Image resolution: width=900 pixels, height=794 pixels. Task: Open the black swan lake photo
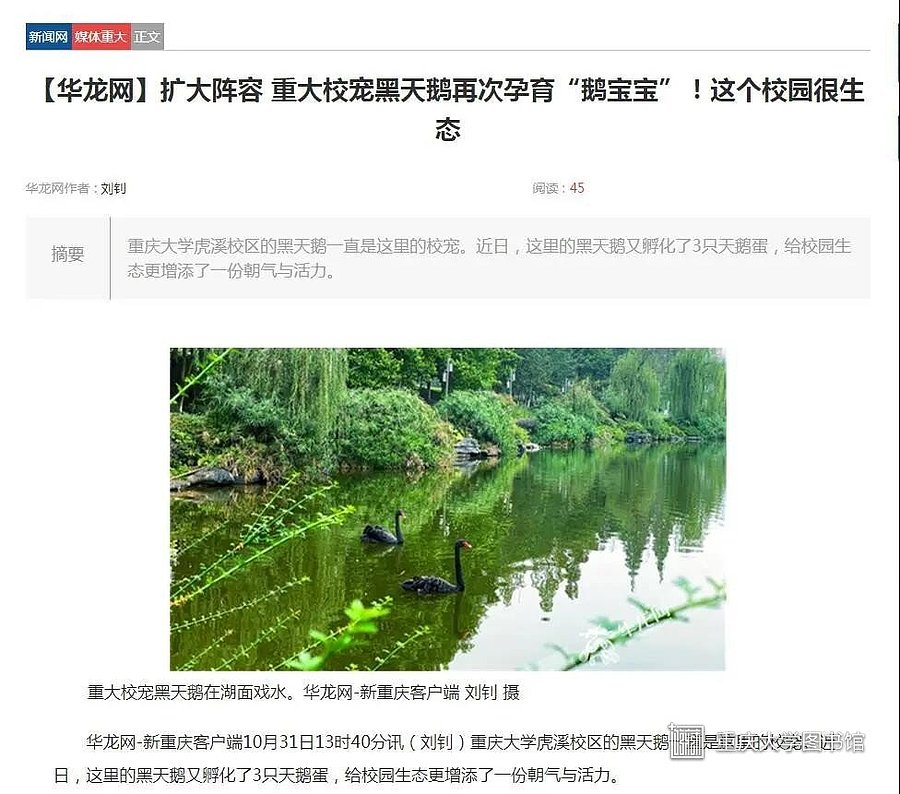tap(448, 509)
